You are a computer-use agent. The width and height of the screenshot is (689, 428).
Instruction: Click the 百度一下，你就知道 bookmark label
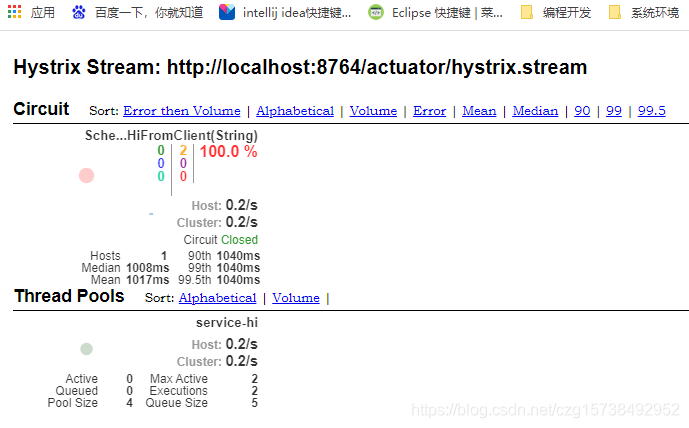point(149,12)
